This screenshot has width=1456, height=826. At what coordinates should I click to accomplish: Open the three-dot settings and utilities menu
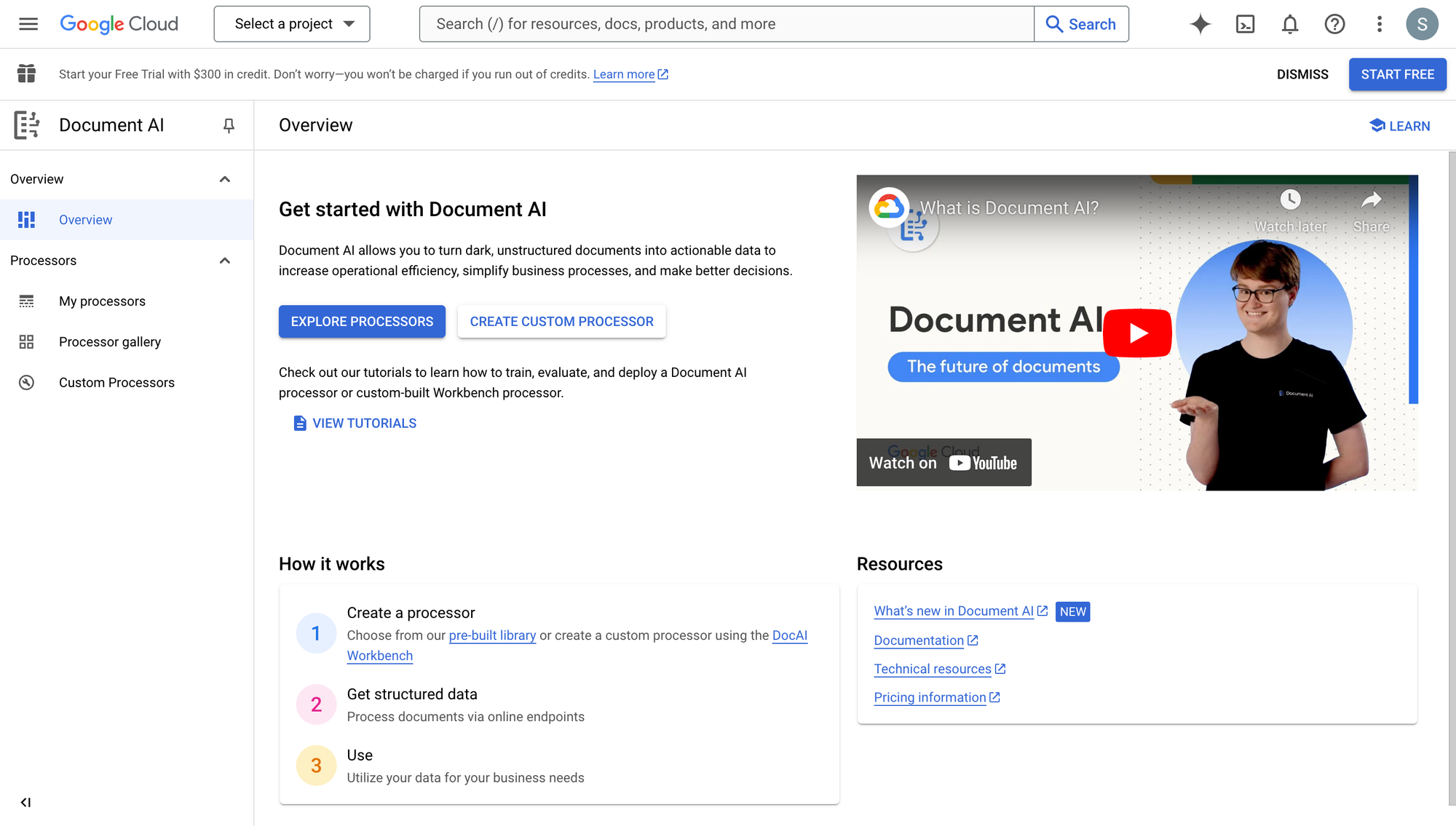pyautogui.click(x=1379, y=24)
